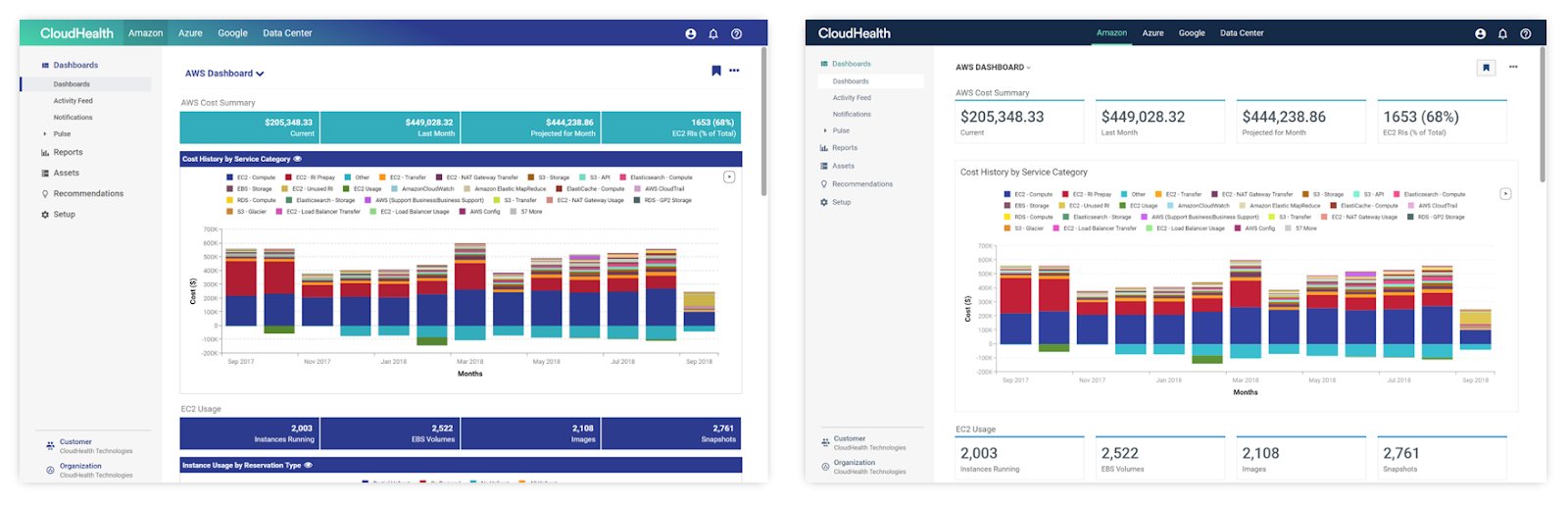
Task: Toggle EC2 - Compute legend in blue-header window
Action: click(x=252, y=177)
